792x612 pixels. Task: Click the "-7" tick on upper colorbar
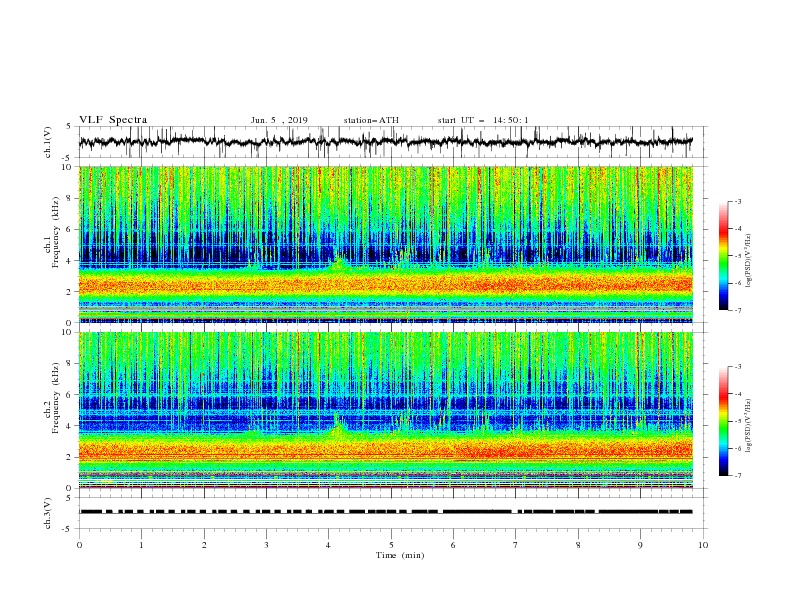(x=737, y=310)
